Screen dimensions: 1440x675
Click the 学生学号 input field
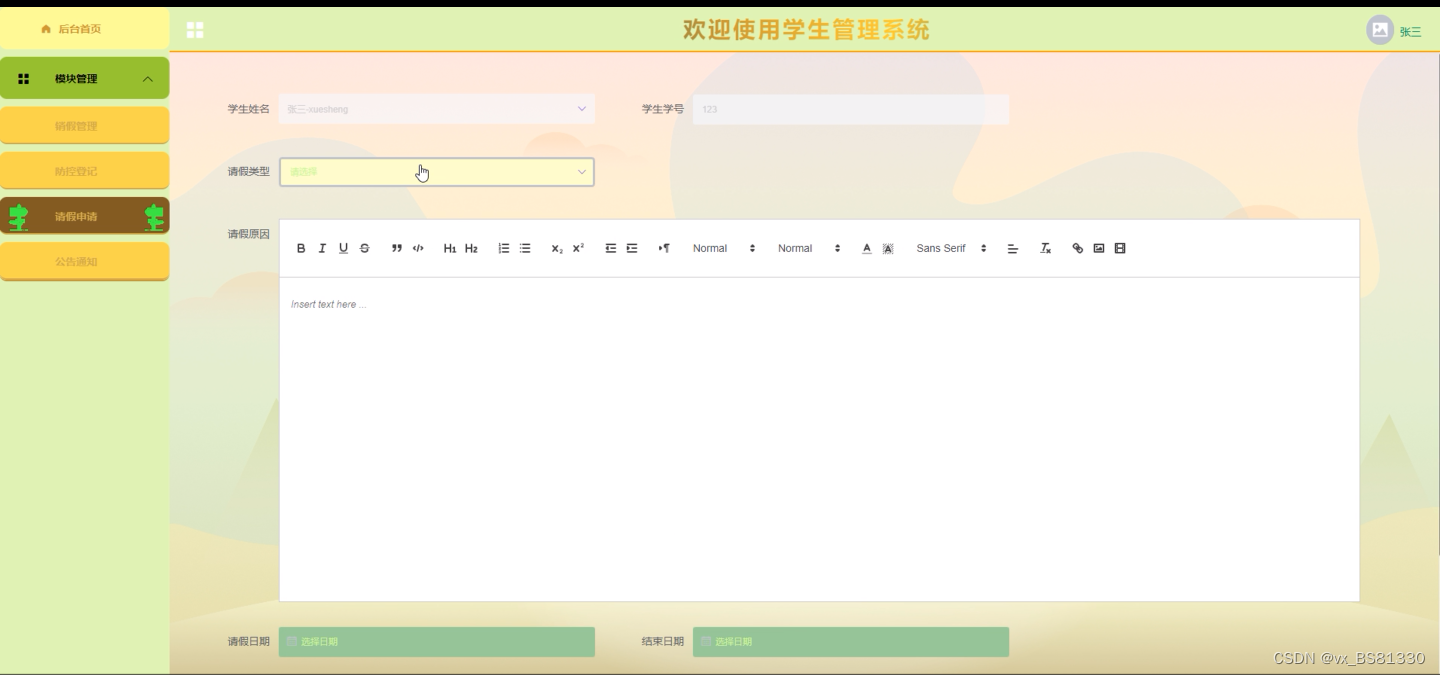point(851,109)
